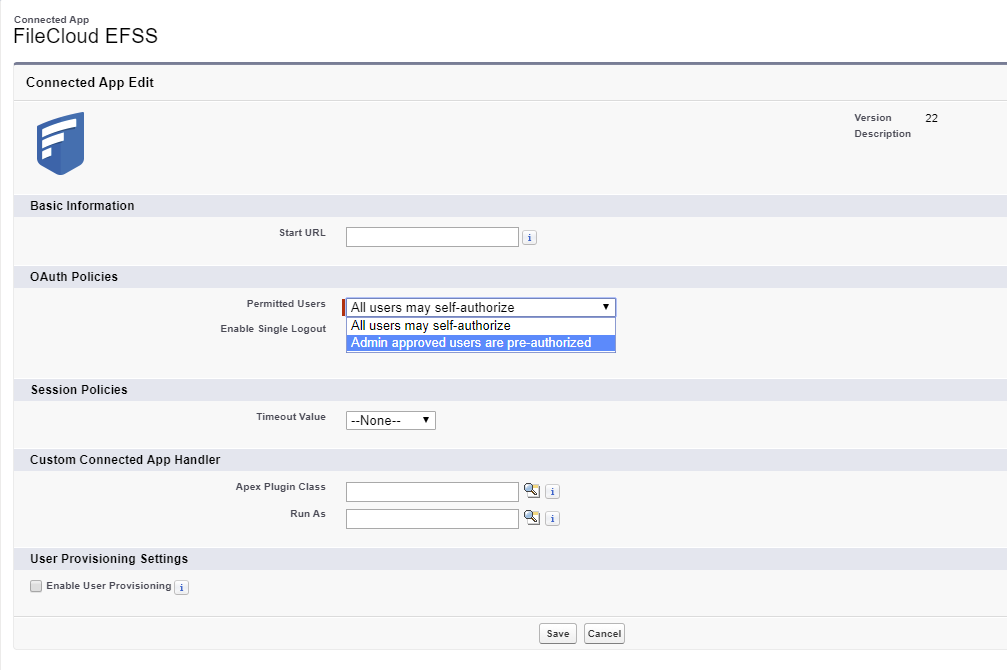Viewport: 1007px width, 670px height.
Task: Enable the Enable User Provisioning checkbox
Action: click(x=35, y=586)
